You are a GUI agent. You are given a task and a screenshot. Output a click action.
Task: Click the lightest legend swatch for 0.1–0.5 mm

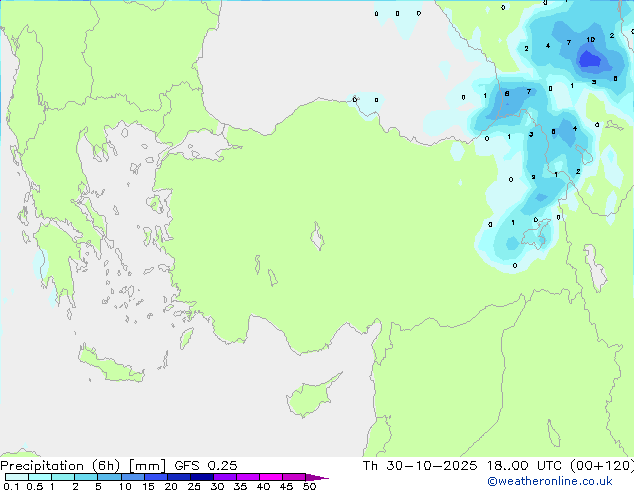pos(17,477)
